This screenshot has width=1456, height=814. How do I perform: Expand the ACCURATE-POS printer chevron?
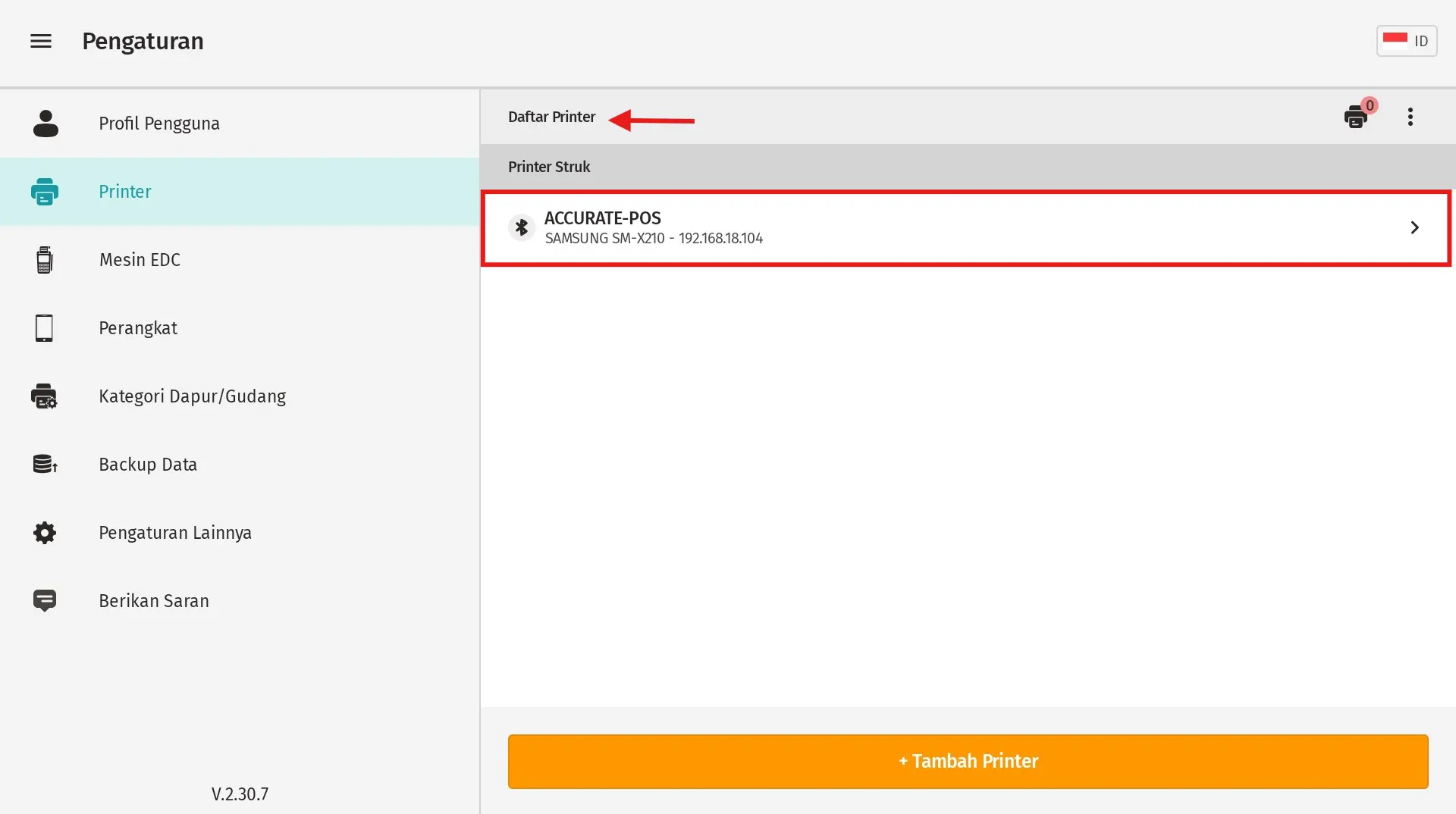1414,227
